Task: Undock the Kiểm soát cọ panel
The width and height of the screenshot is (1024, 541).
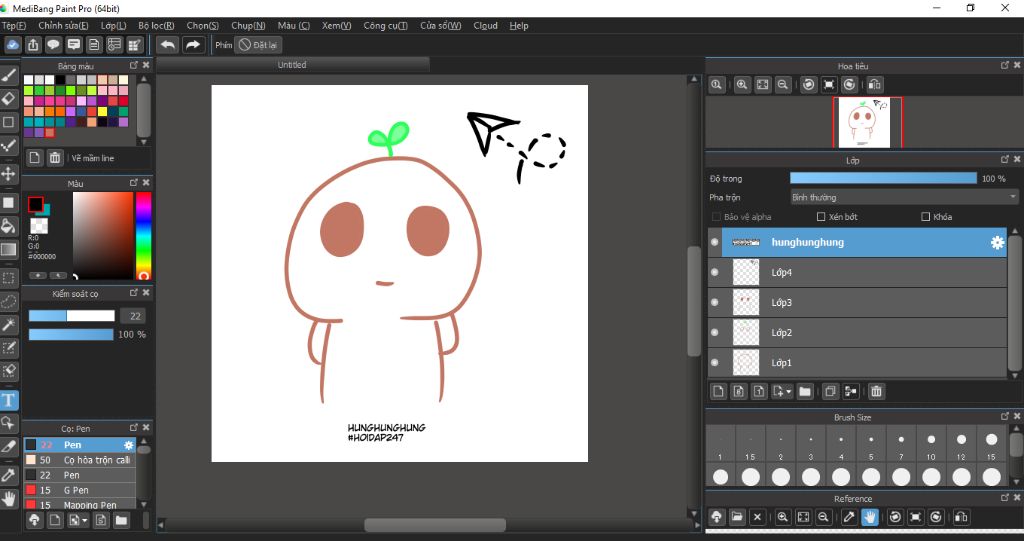Action: [134, 293]
